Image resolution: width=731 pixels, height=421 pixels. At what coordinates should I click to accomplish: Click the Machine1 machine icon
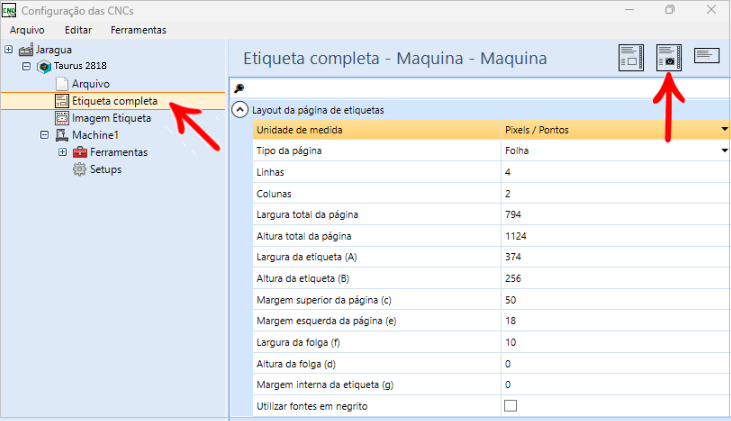click(x=62, y=135)
